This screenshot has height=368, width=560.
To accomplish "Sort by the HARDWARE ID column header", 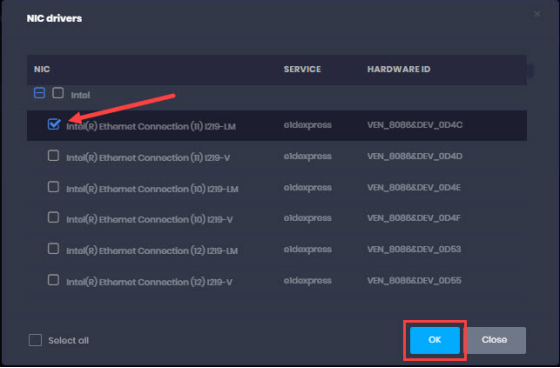I will pyautogui.click(x=399, y=69).
